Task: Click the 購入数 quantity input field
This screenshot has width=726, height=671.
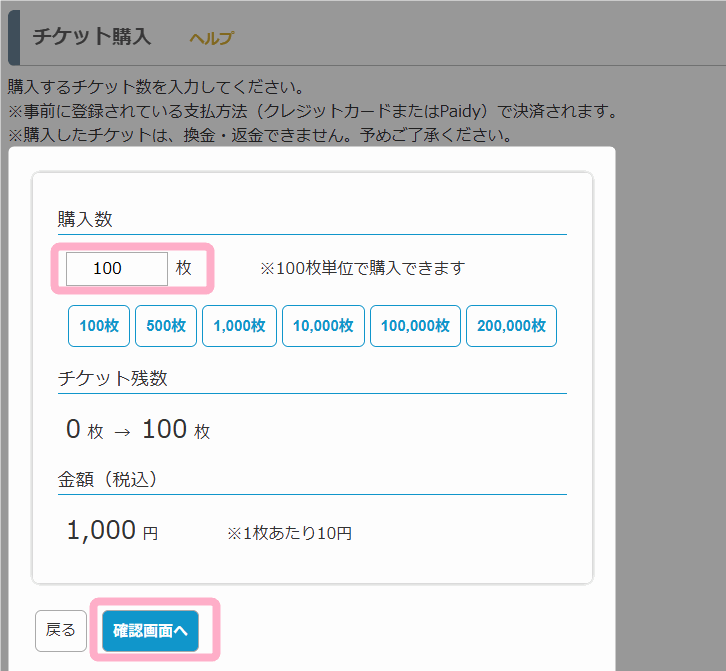Action: click(117, 269)
